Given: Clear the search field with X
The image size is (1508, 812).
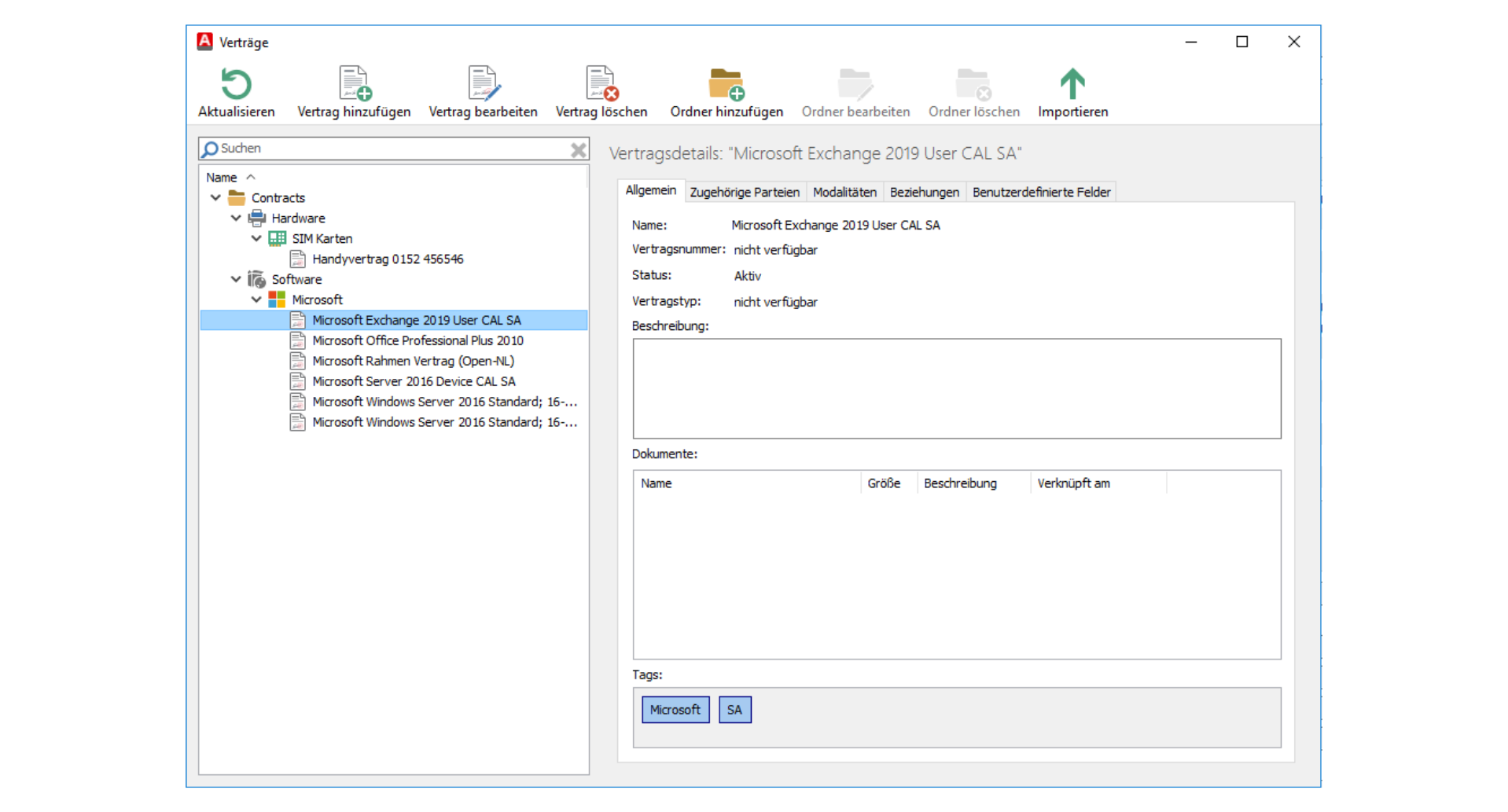Looking at the screenshot, I should (579, 149).
